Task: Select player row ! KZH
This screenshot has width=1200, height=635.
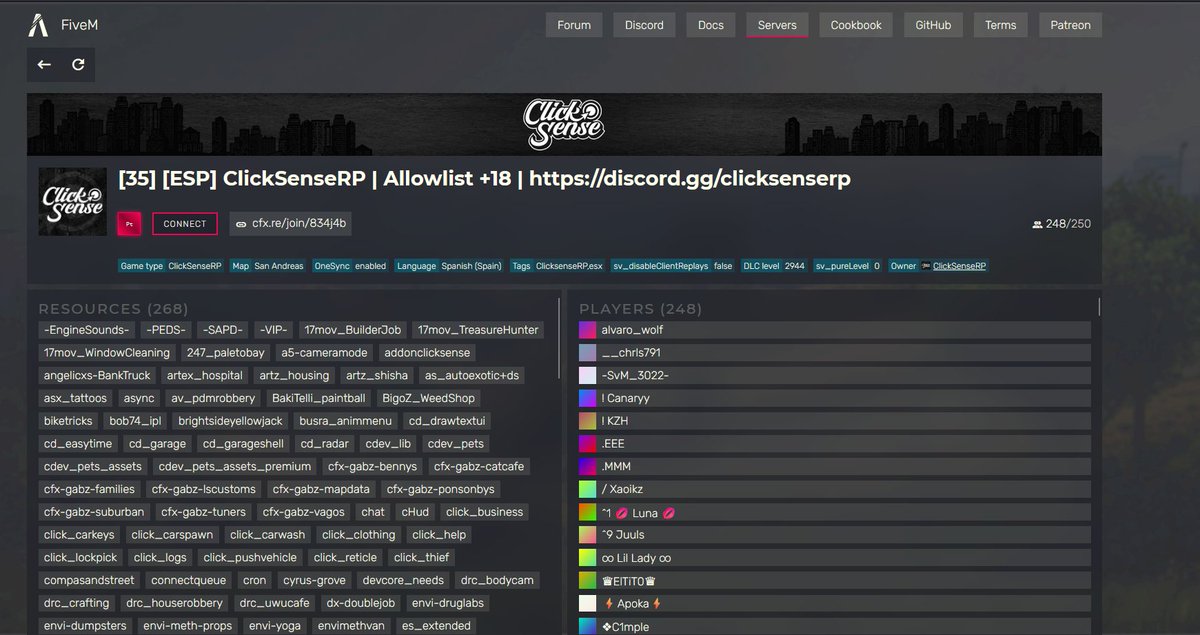Action: click(x=834, y=421)
